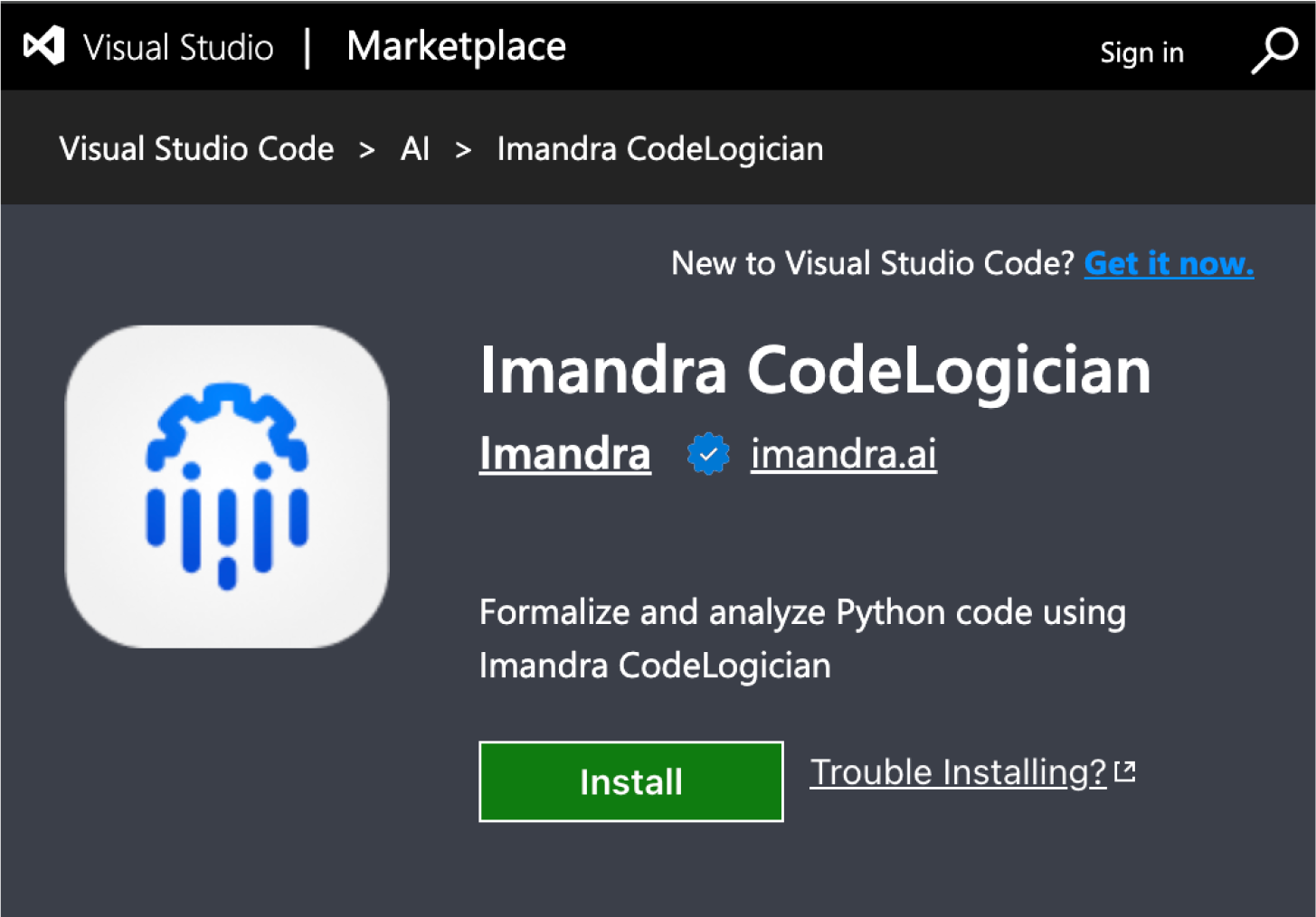1316x917 pixels.
Task: Select the verified checkmark next to Imandra
Action: (x=708, y=453)
